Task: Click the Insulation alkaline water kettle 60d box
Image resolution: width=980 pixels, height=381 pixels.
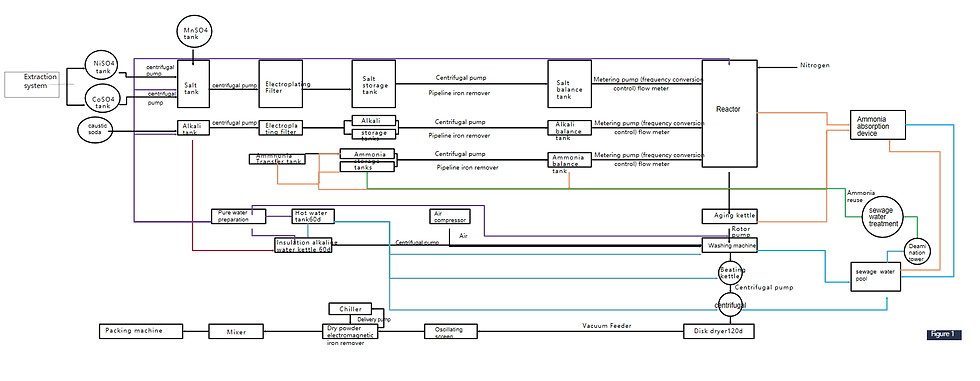Action: point(303,245)
